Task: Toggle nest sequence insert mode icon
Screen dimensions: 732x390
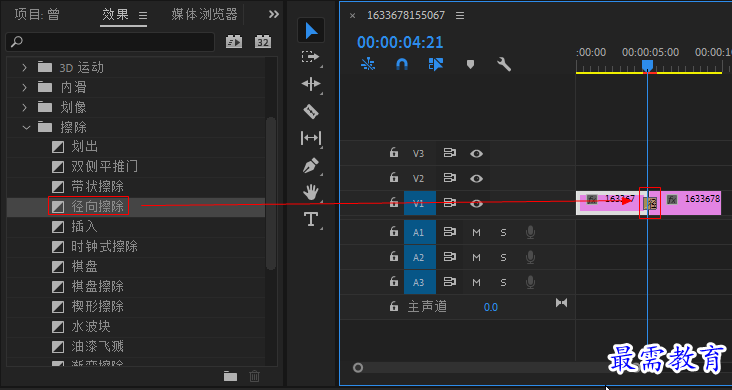Action: pyautogui.click(x=368, y=64)
